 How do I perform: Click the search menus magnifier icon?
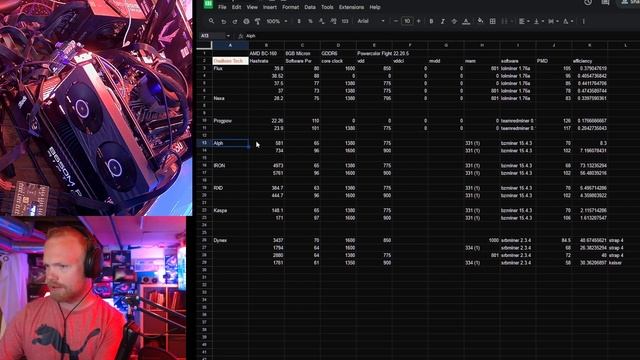coord(211,21)
